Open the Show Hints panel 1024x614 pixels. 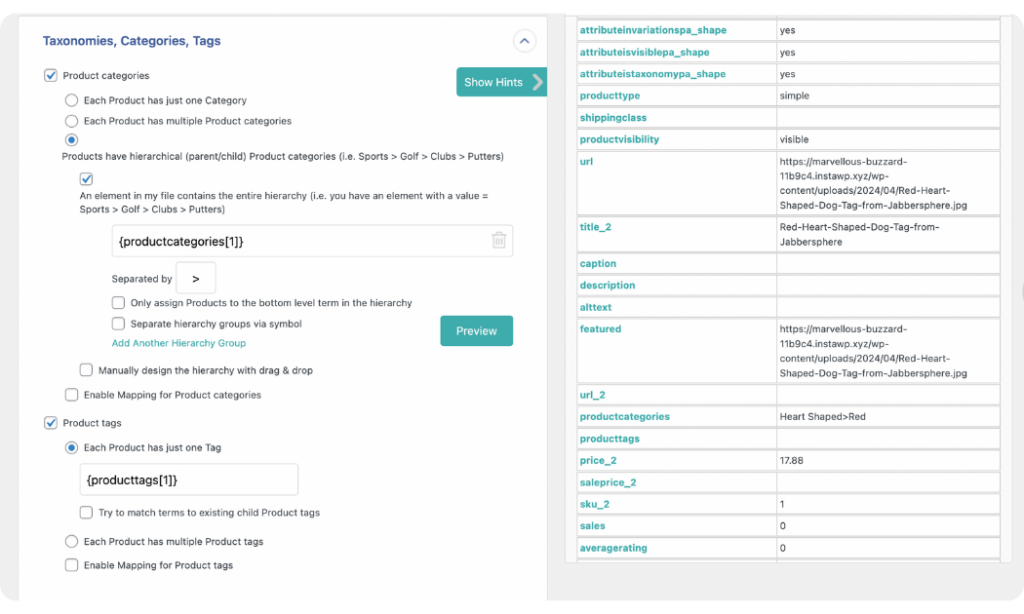(x=501, y=82)
